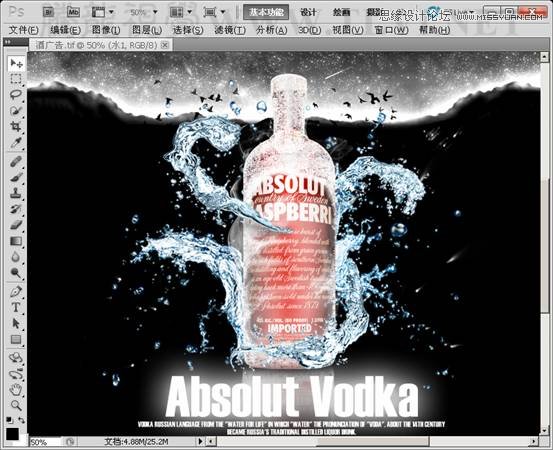
Task: Expand the status bar info arrow
Action: 201,441
